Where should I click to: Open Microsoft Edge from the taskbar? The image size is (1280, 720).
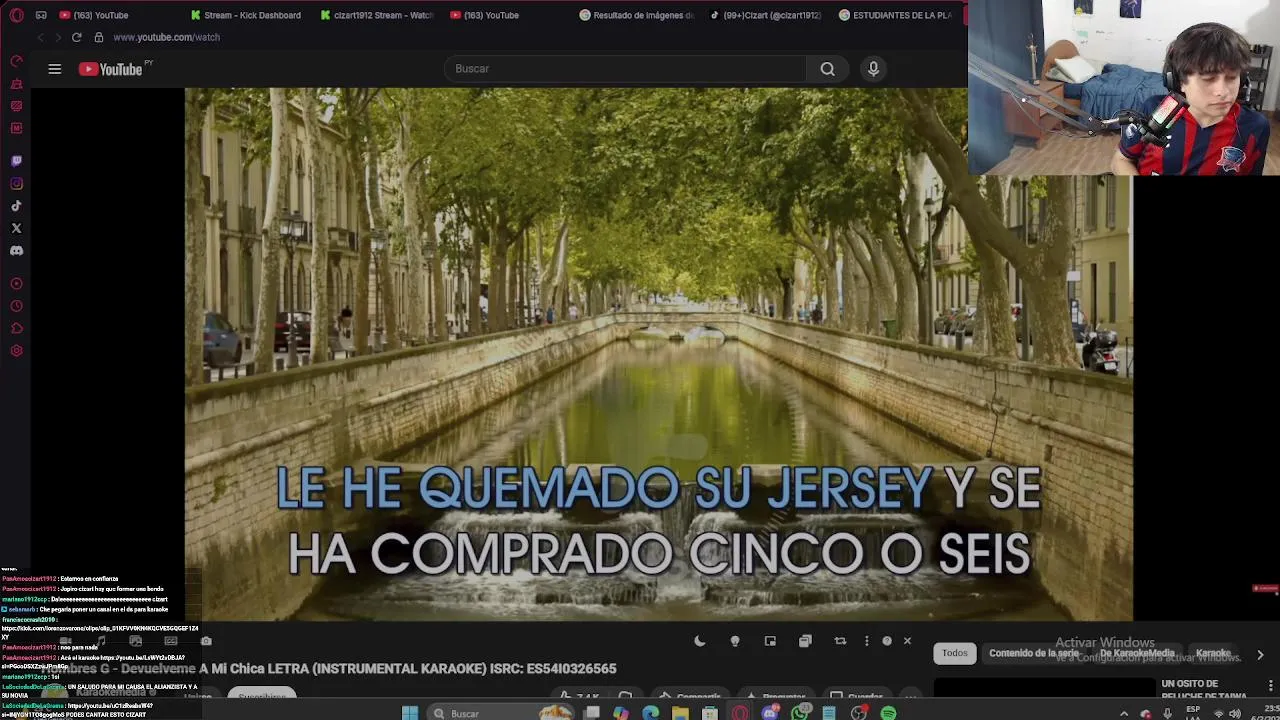(x=651, y=713)
